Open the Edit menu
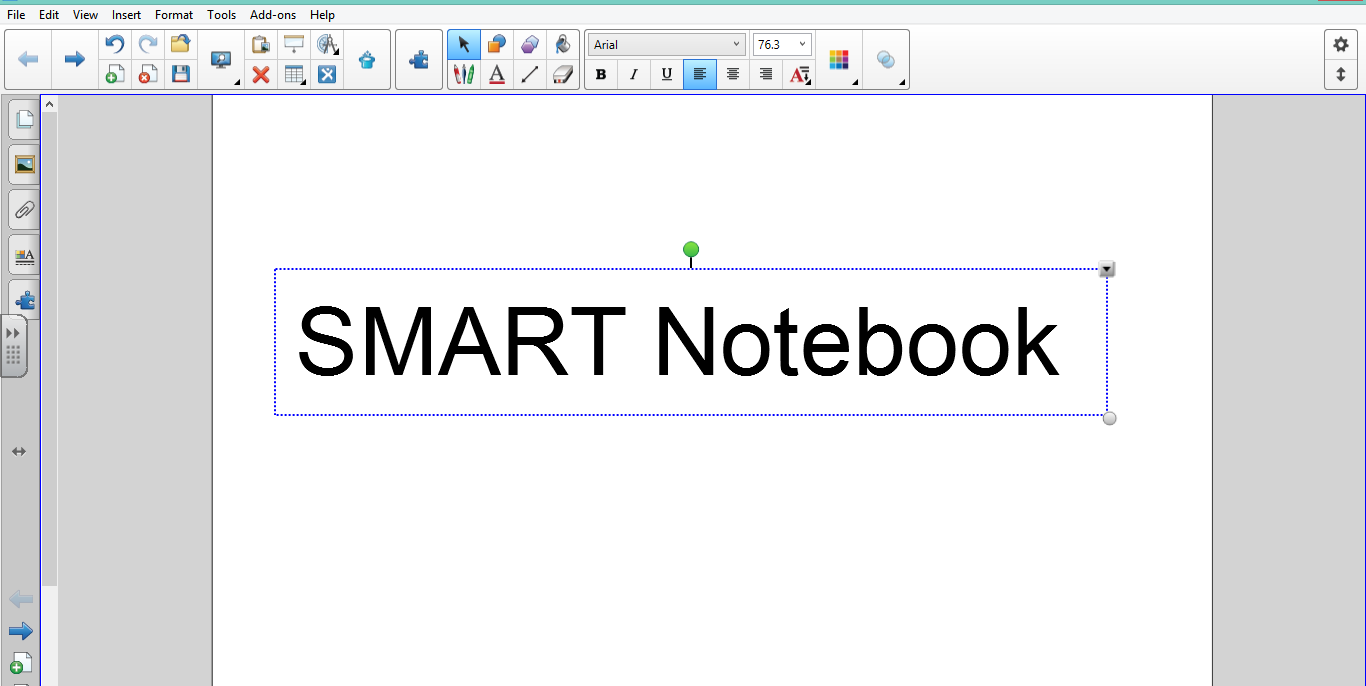This screenshot has height=686, width=1366. tap(49, 15)
